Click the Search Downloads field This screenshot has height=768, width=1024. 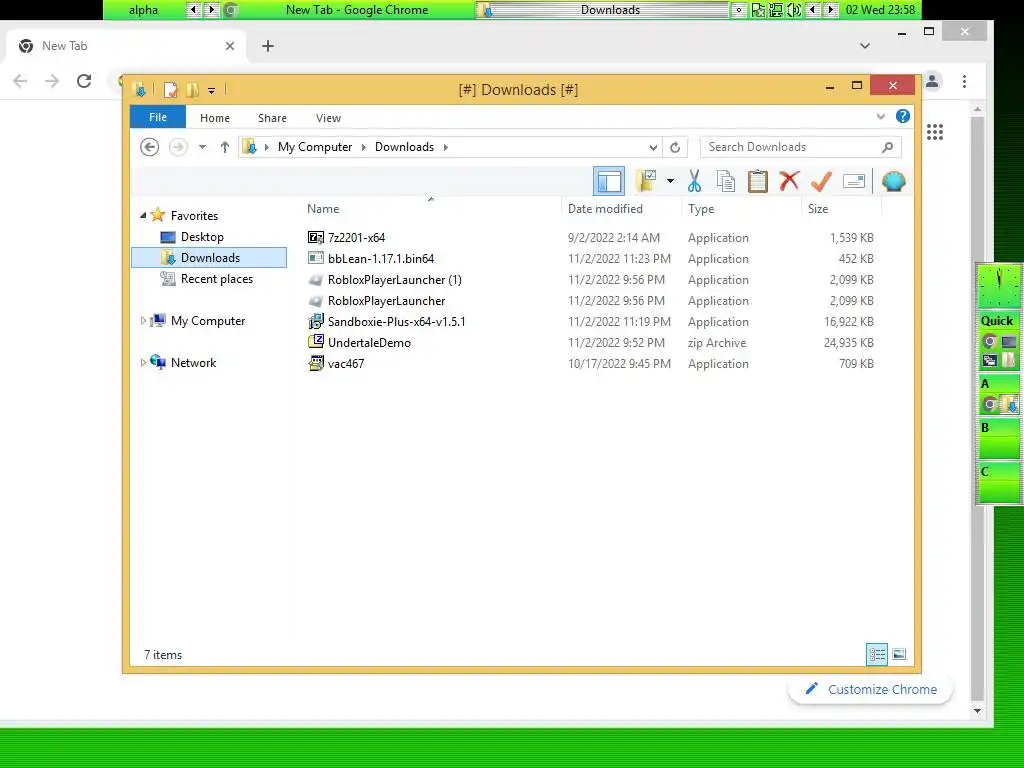801,147
